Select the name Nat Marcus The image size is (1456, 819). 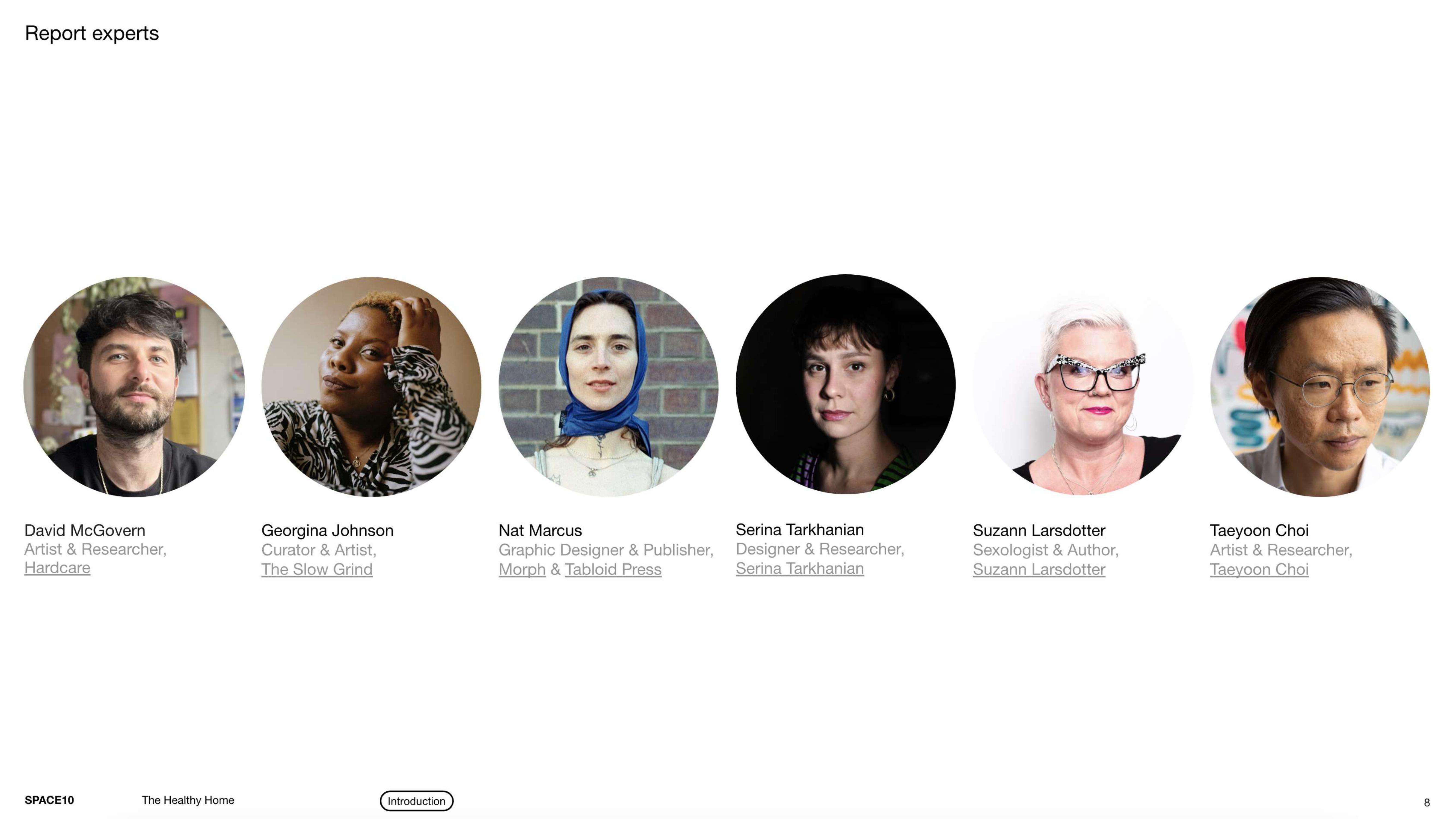tap(540, 530)
